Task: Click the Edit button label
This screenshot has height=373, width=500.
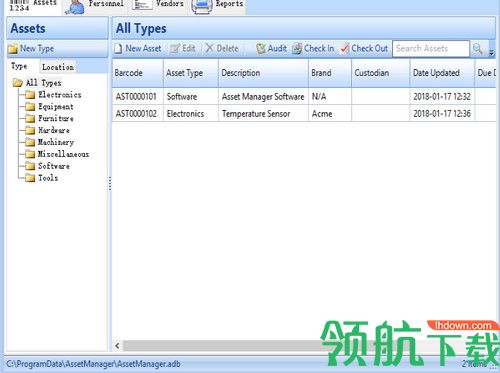Action: click(189, 49)
